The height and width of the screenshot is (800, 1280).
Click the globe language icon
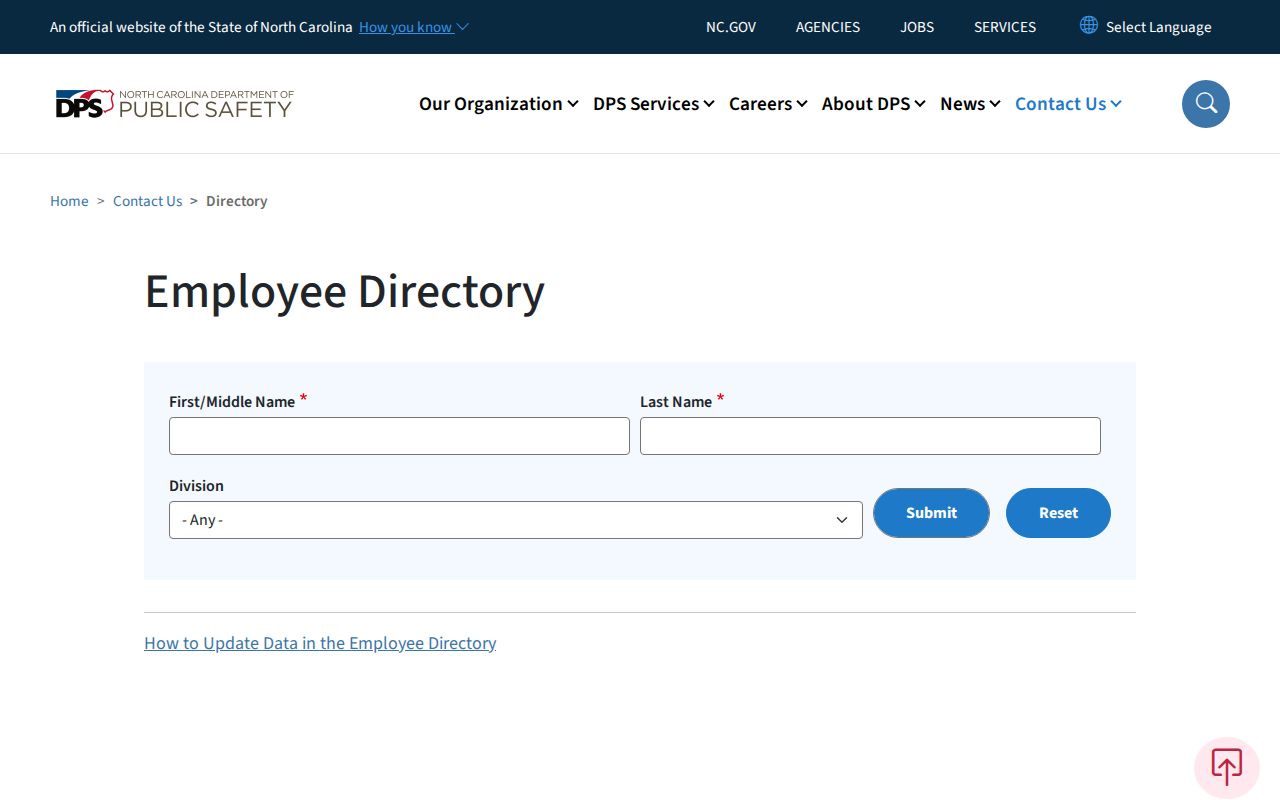tap(1089, 25)
